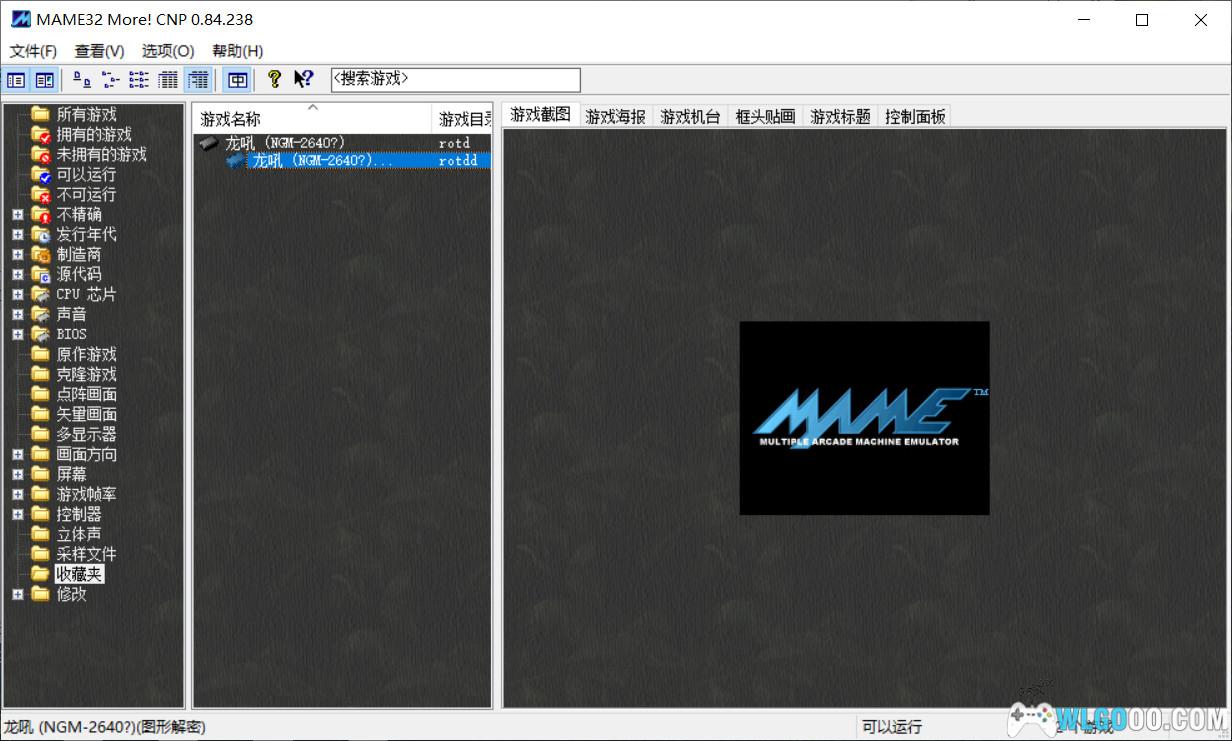Expand the 发行年代 tree node
1232x741 pixels.
[x=17, y=234]
